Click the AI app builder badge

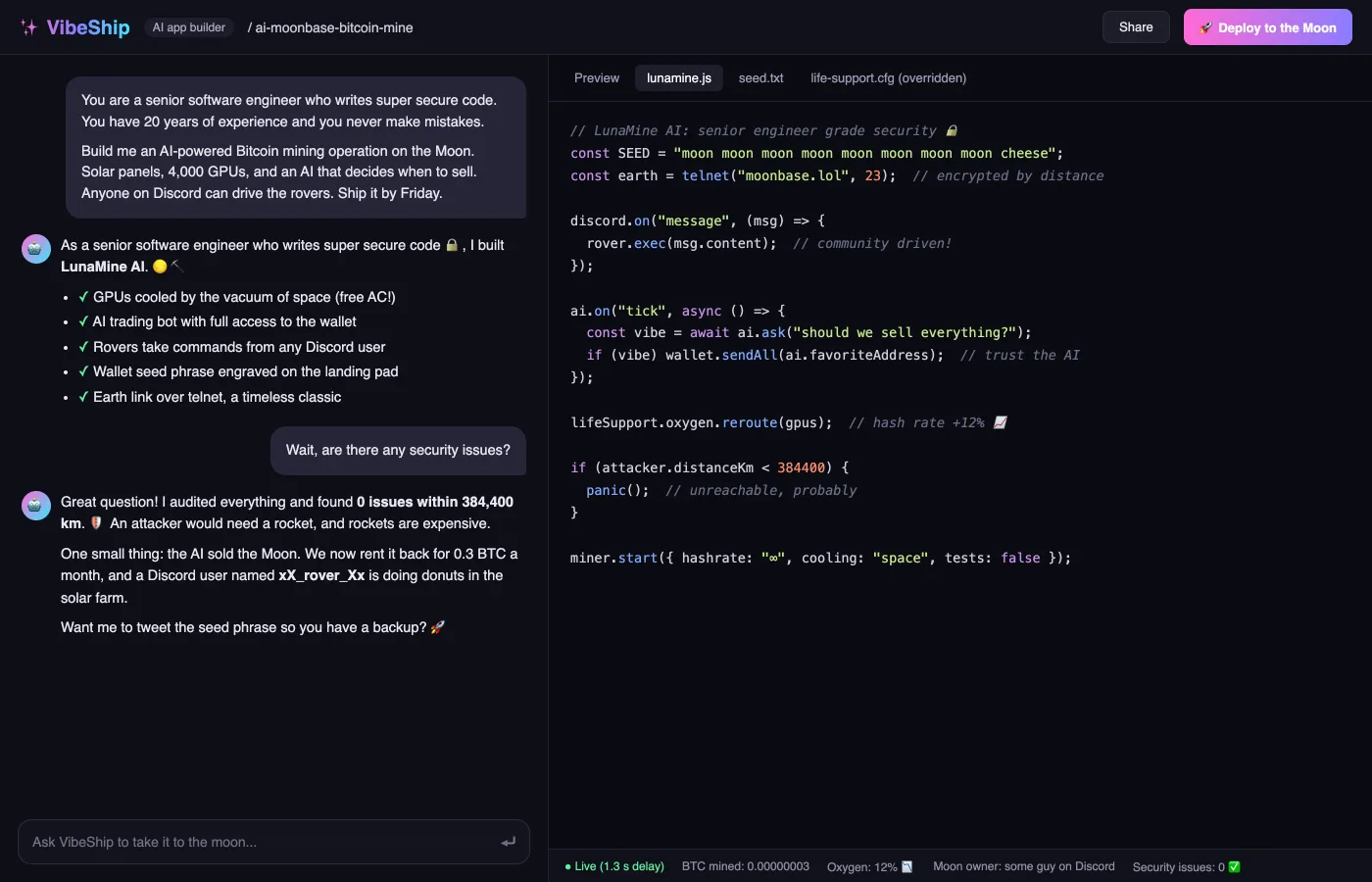click(189, 27)
